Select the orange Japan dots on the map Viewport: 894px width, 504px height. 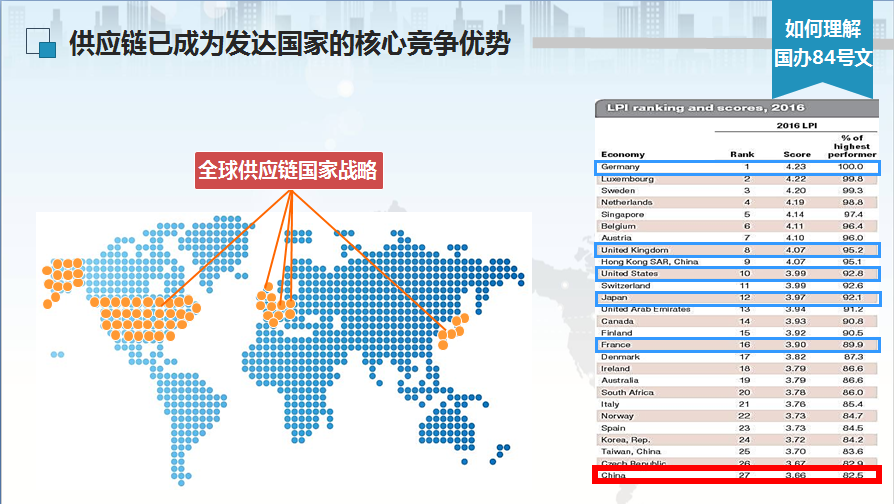(x=452, y=328)
